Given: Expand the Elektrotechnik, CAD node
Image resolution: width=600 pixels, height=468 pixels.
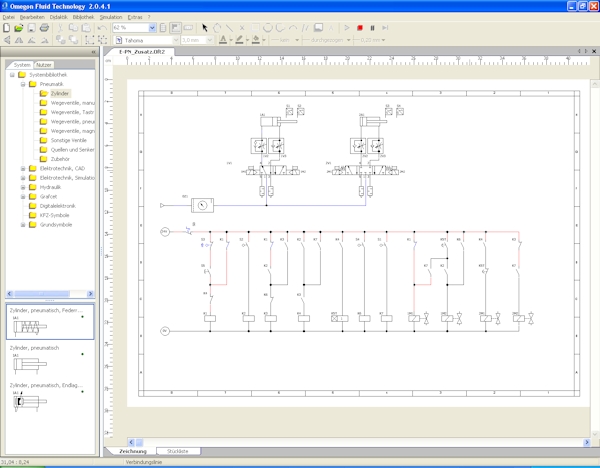Looking at the screenshot, I should 22,168.
